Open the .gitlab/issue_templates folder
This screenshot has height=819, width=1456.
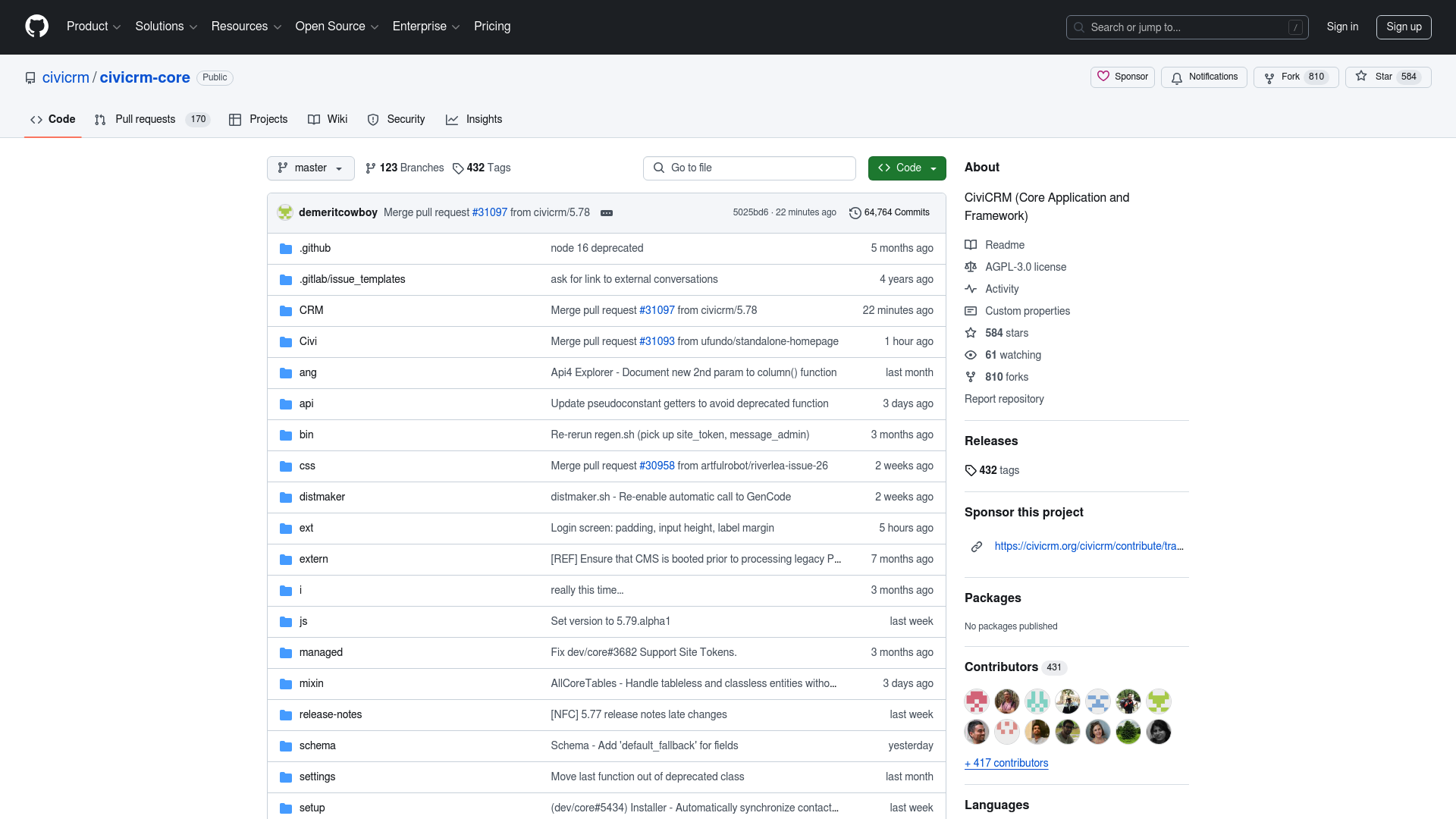[x=353, y=280]
